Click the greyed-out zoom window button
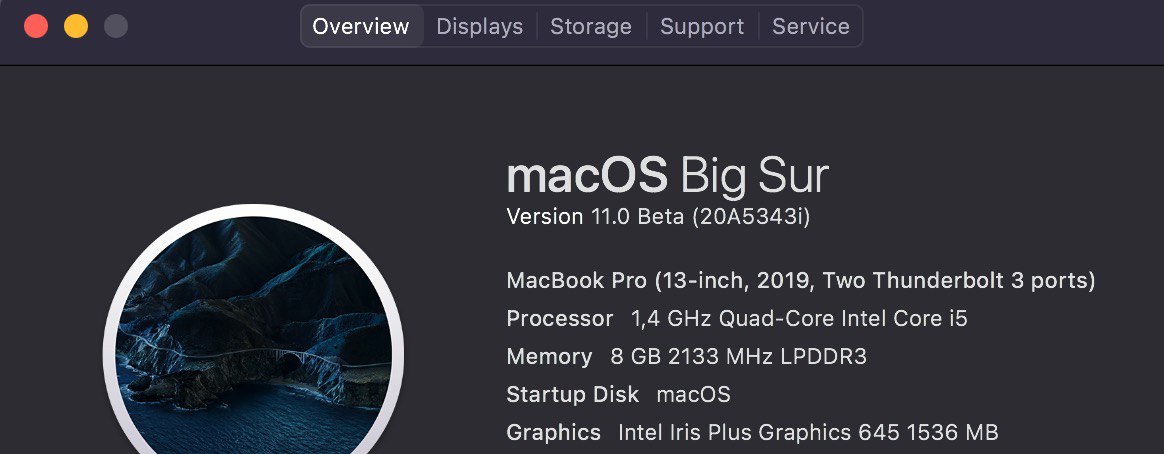The image size is (1164, 454). 116,26
